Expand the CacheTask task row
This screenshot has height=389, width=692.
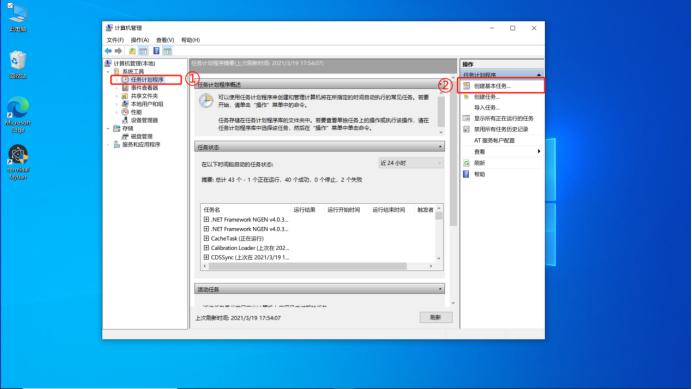pos(206,238)
